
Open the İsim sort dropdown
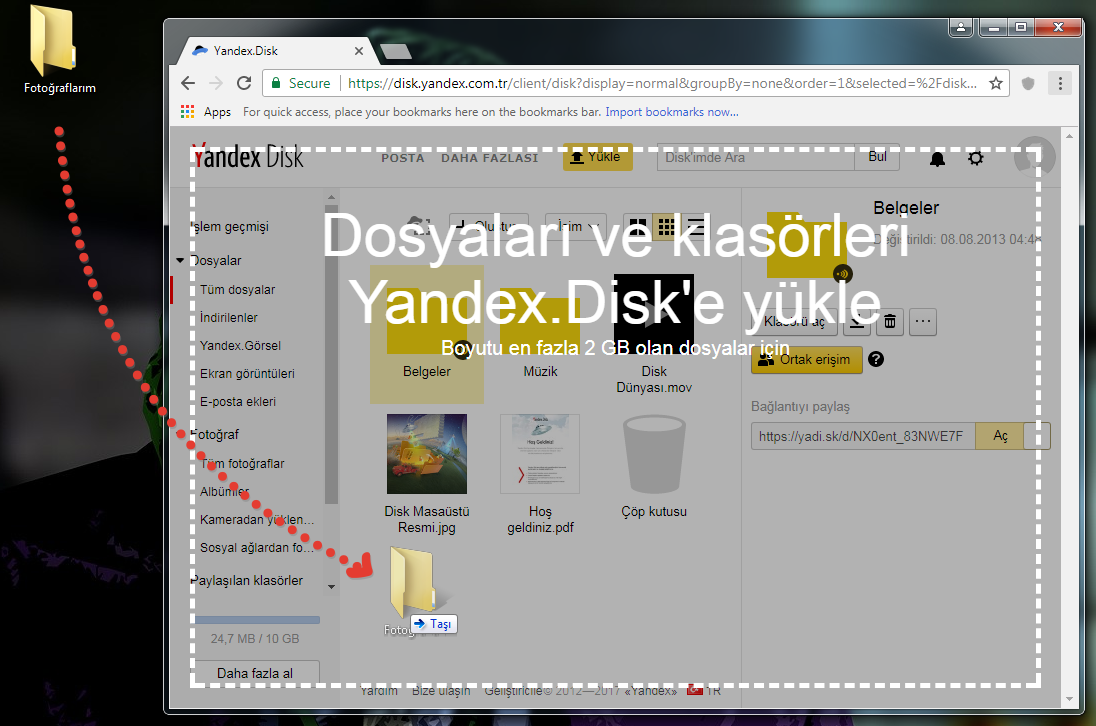pos(575,226)
